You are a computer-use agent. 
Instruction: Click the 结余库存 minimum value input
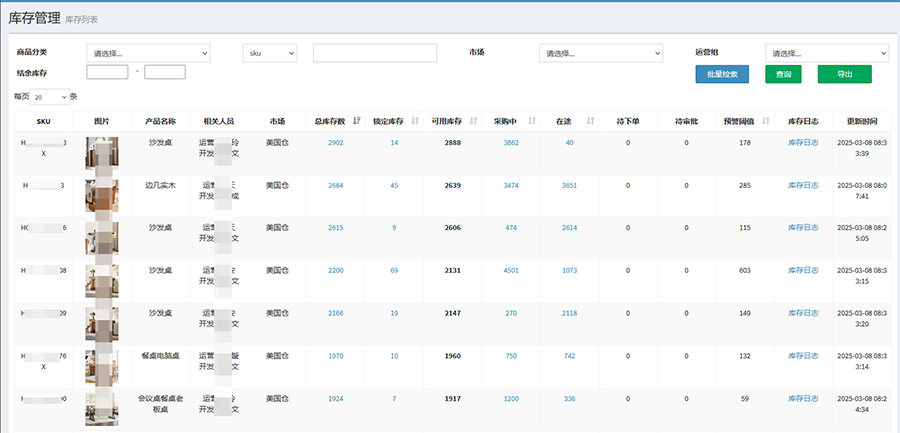point(107,72)
